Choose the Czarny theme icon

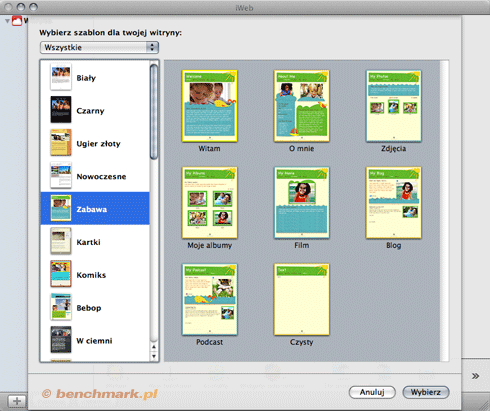click(x=61, y=110)
